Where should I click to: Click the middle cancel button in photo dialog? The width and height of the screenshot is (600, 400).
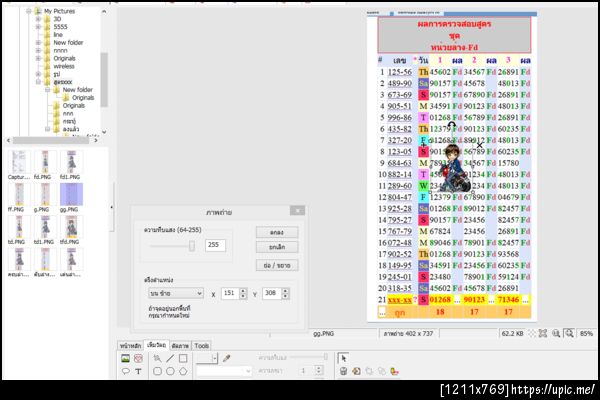[x=277, y=247]
